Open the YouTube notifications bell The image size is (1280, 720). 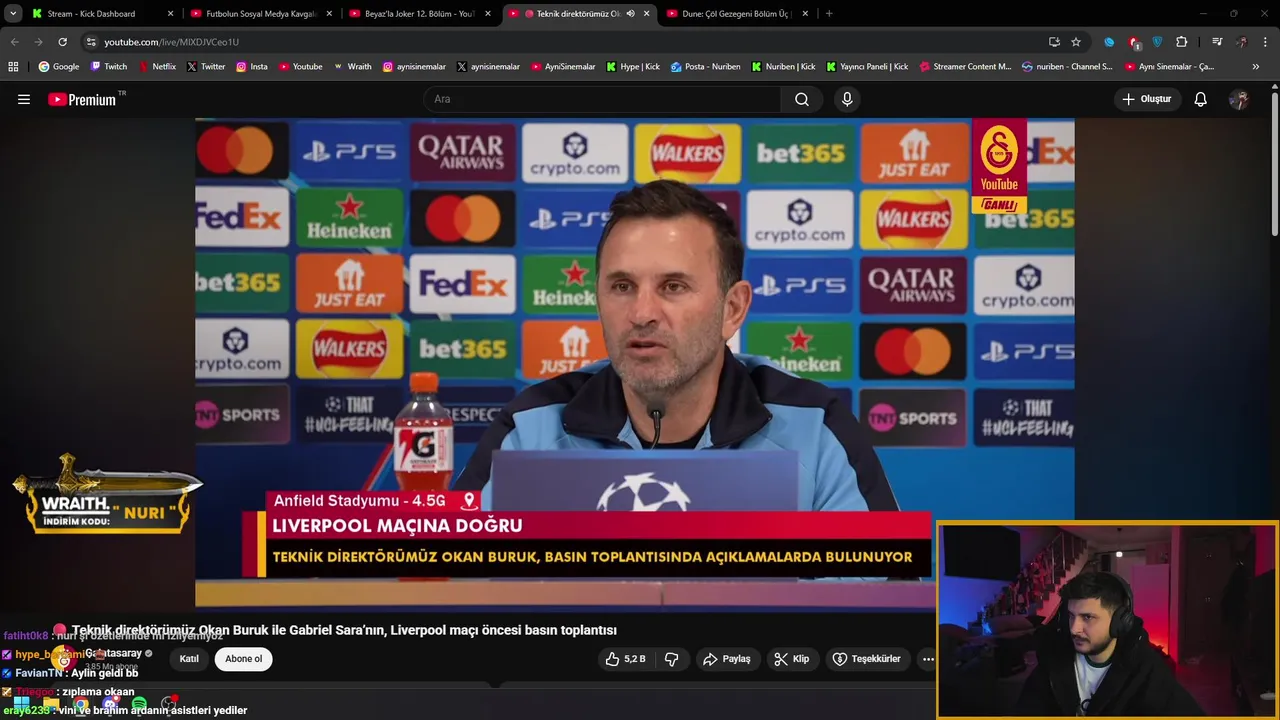pyautogui.click(x=1201, y=99)
